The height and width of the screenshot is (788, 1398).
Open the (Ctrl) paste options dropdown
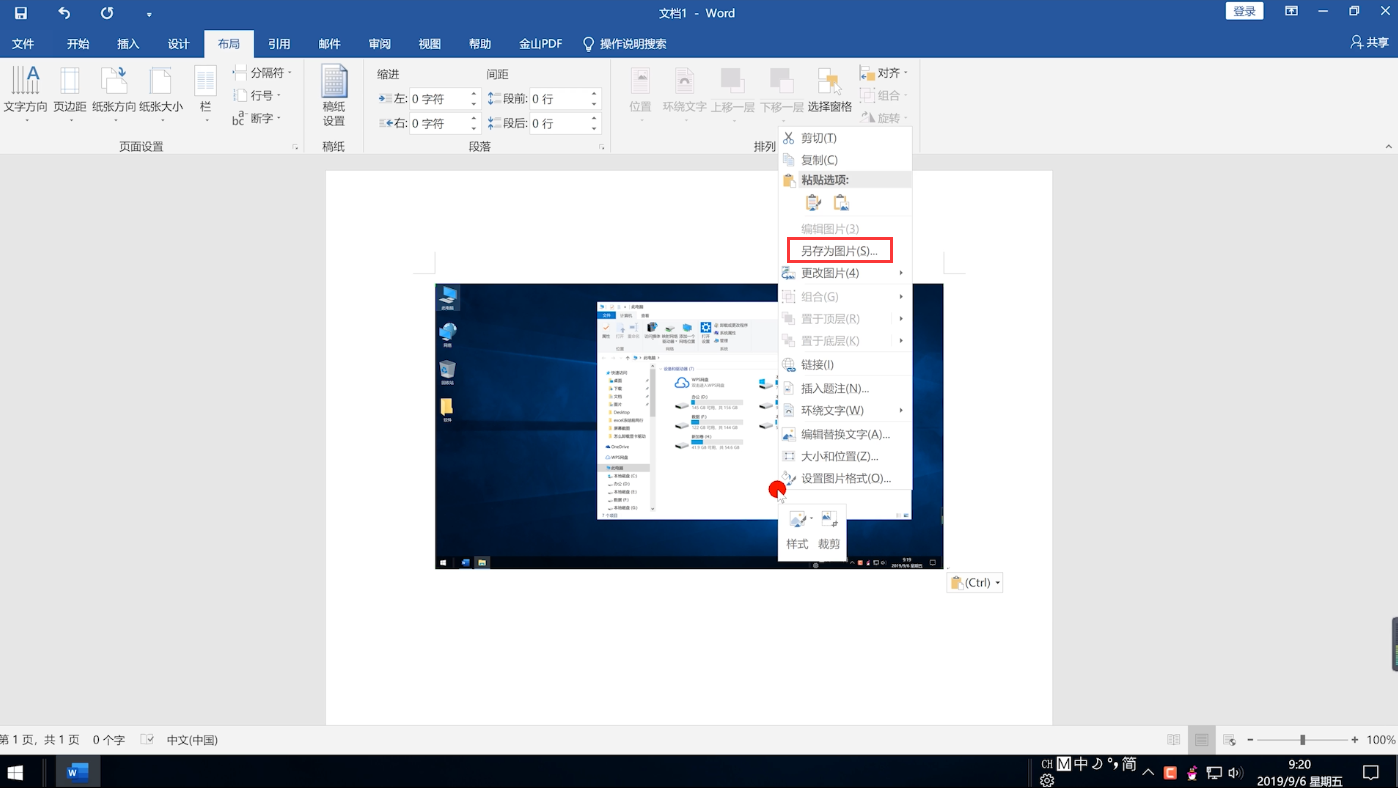click(x=974, y=583)
